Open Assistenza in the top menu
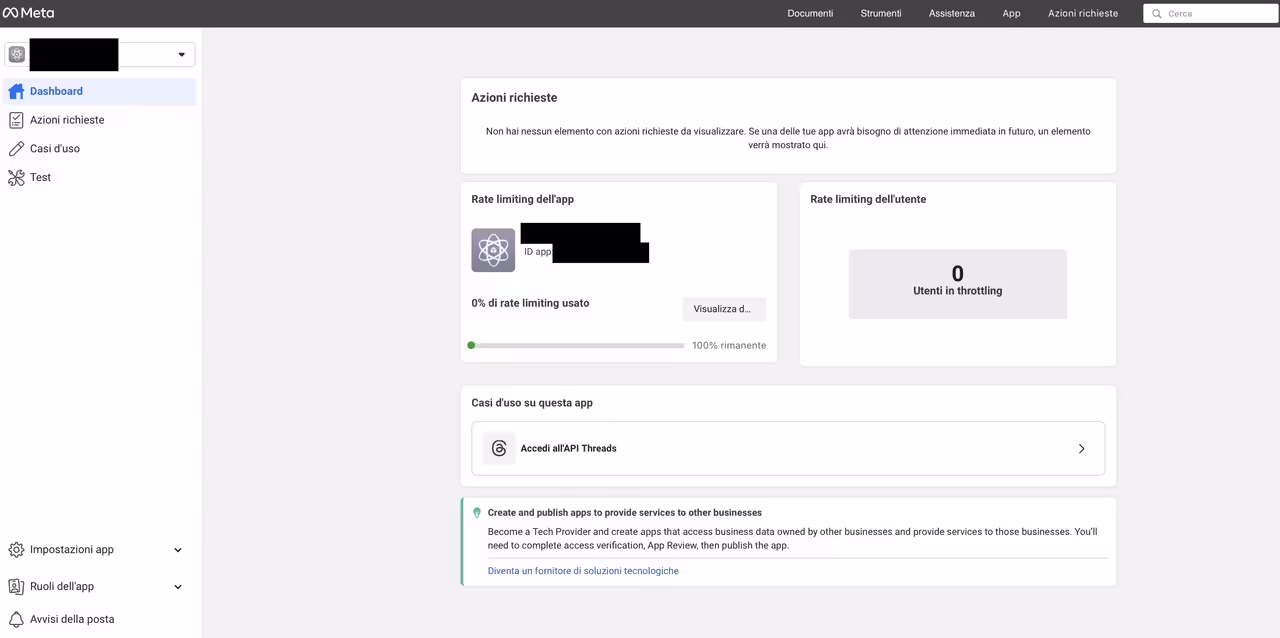This screenshot has width=1280, height=638. [x=952, y=14]
